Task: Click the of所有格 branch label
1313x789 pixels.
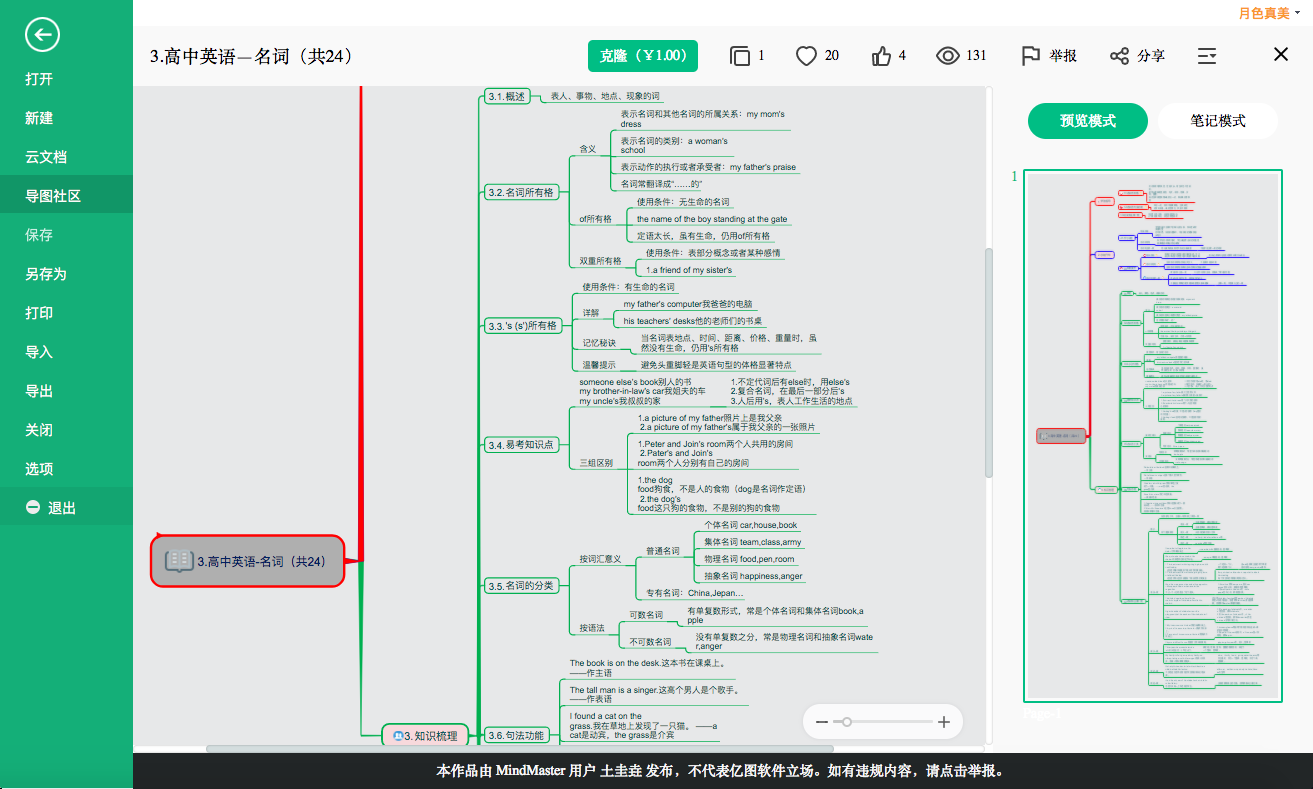Action: (x=596, y=218)
